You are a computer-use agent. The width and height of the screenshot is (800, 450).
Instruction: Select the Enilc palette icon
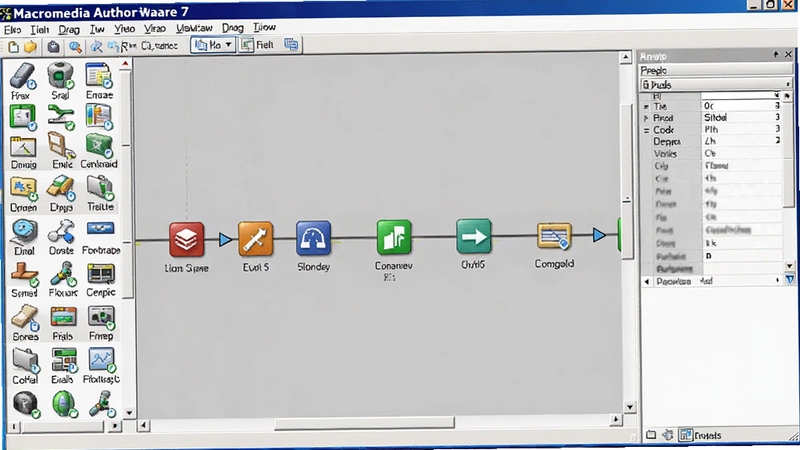pos(61,145)
